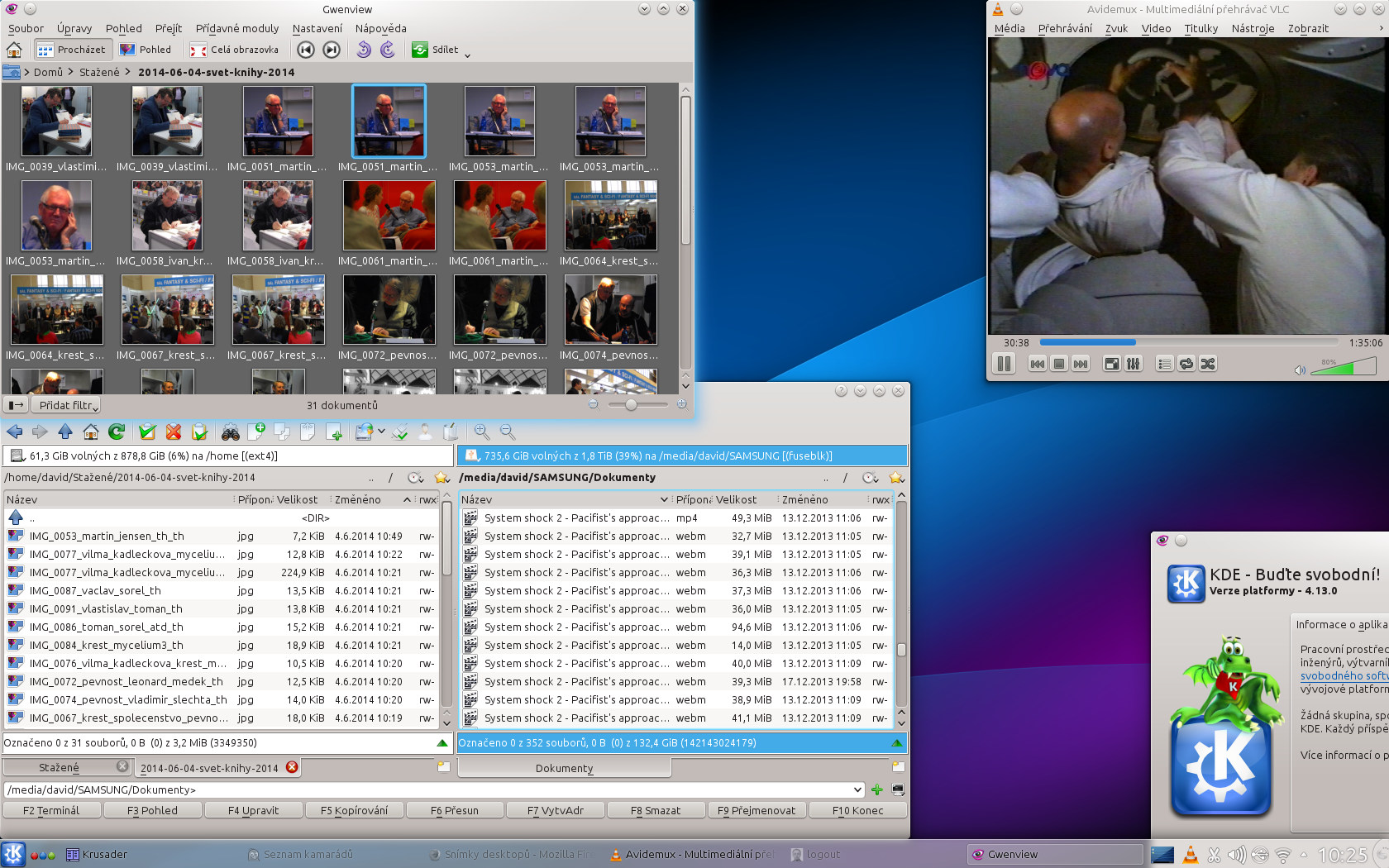This screenshot has height=868, width=1389.
Task: Open left panel bookmarks star dropdown
Action: tap(442, 478)
